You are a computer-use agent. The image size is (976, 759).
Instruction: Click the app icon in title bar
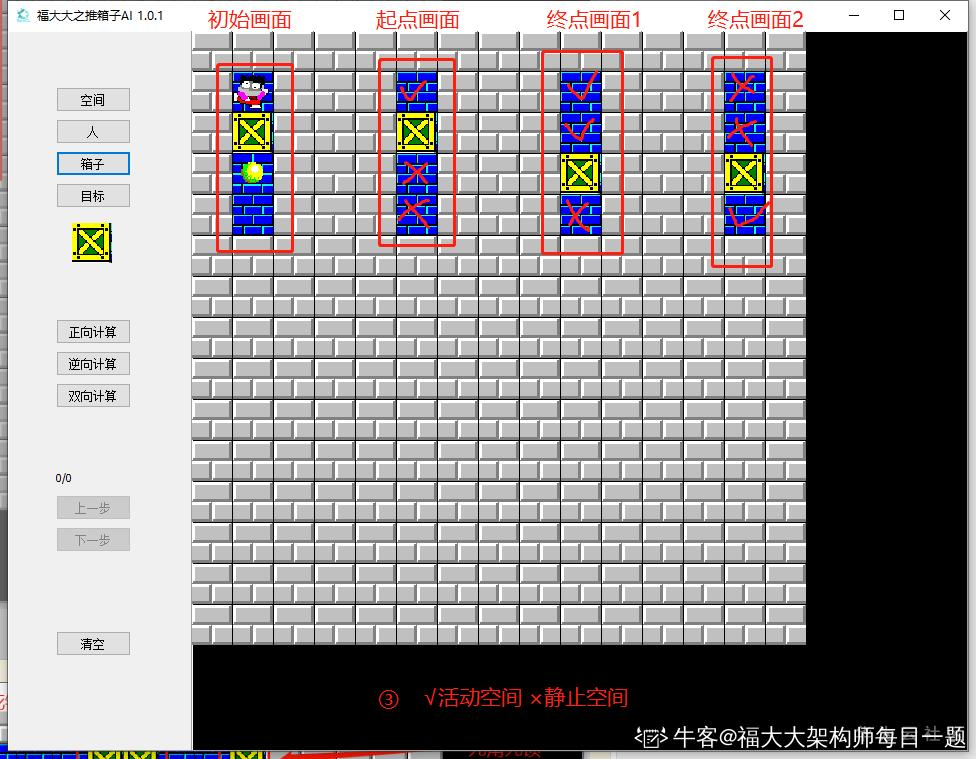point(23,16)
